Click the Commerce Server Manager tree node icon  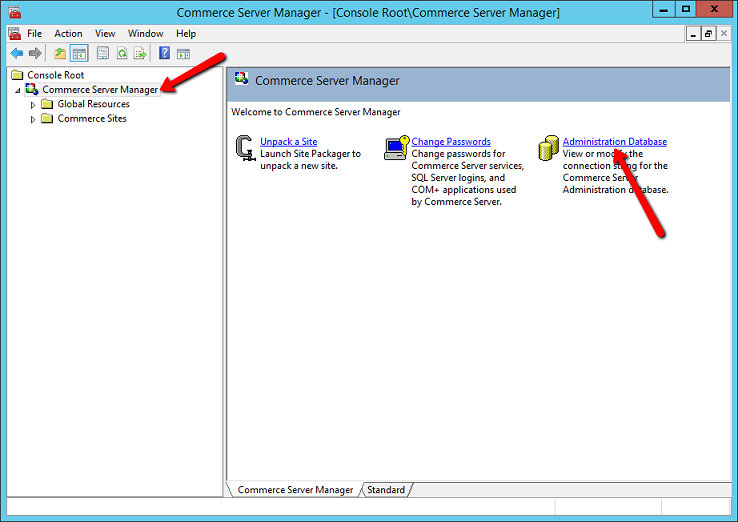click(32, 89)
